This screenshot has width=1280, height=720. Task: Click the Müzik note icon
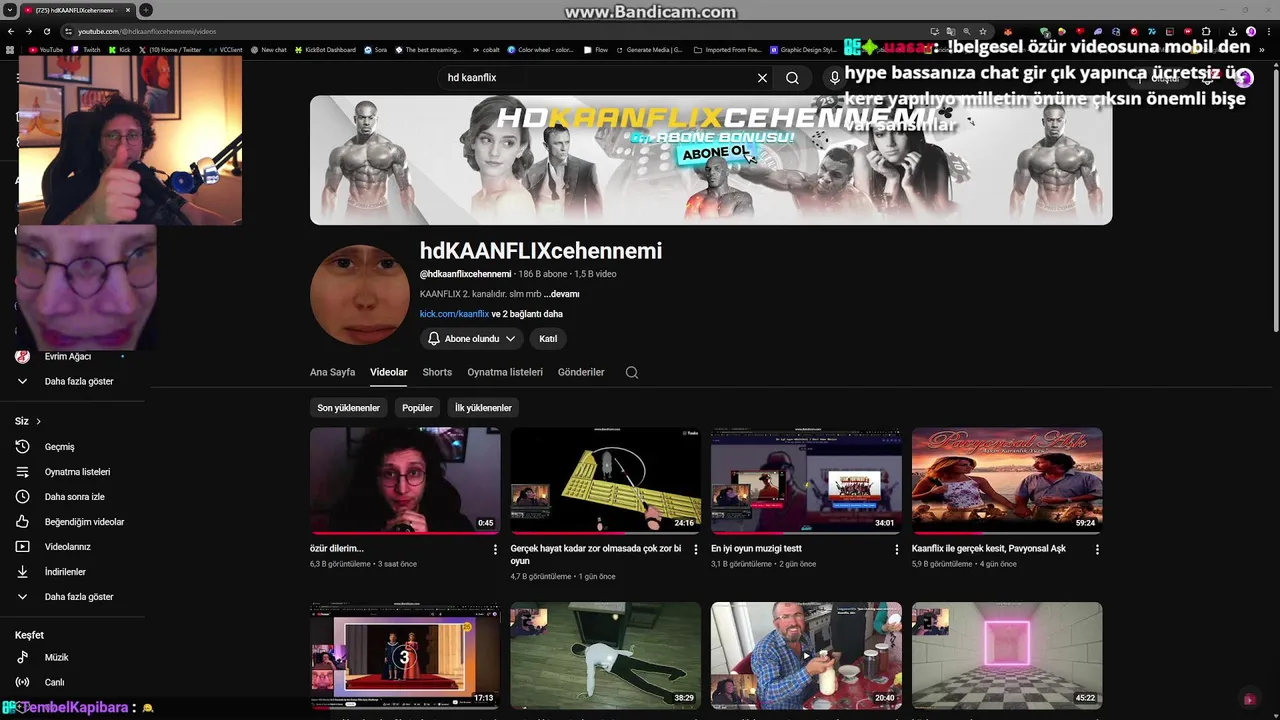tap(22, 657)
